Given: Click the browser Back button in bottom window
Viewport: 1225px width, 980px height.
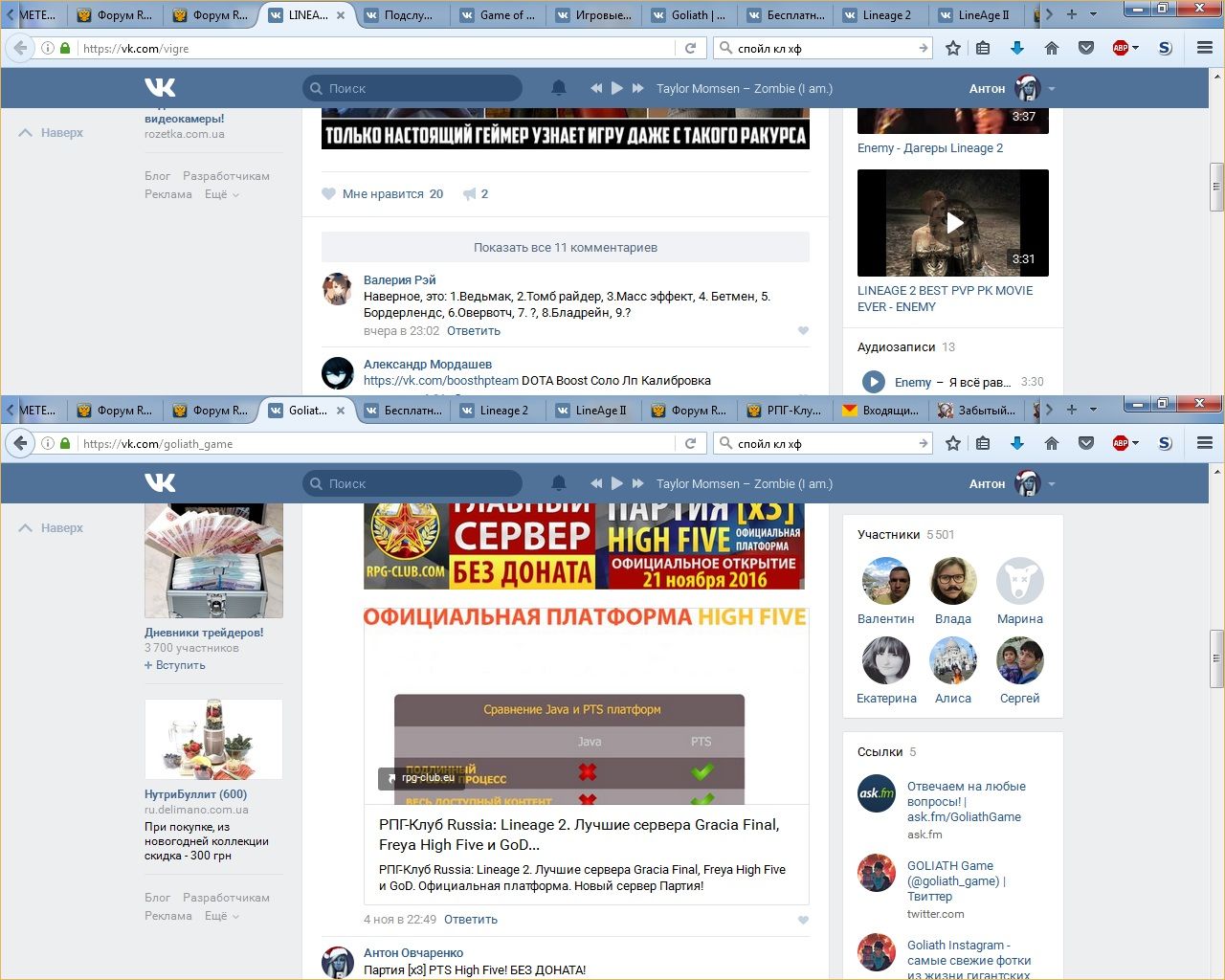Looking at the screenshot, I should tap(20, 443).
